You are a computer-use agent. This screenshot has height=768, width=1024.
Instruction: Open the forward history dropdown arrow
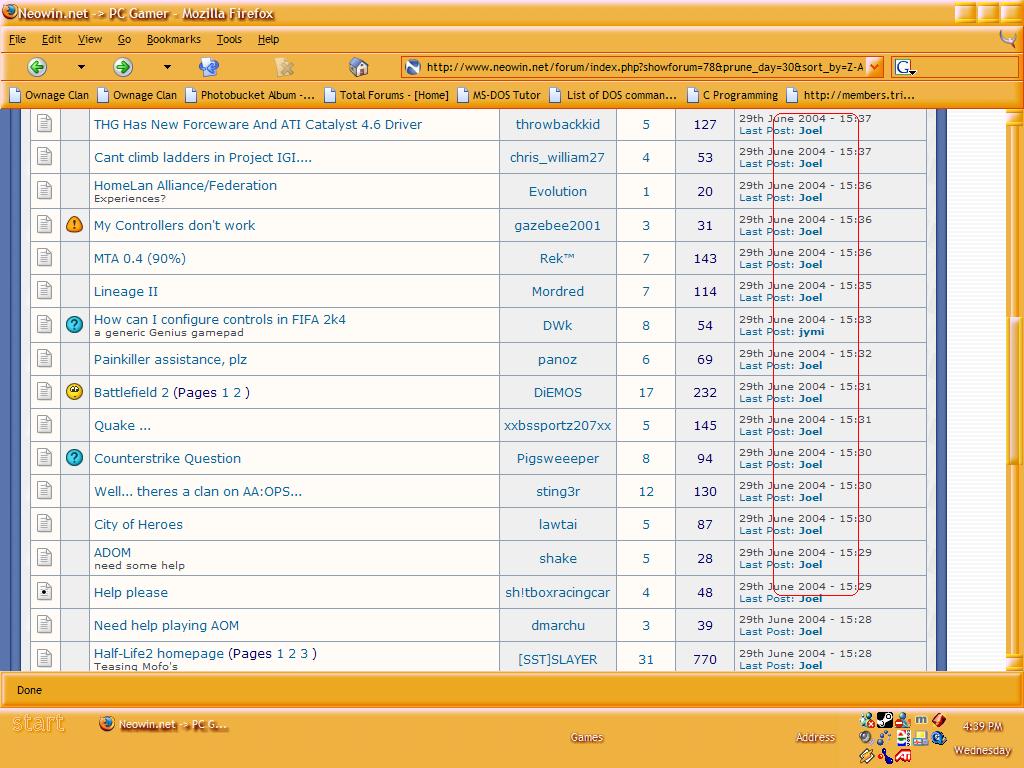(x=167, y=67)
